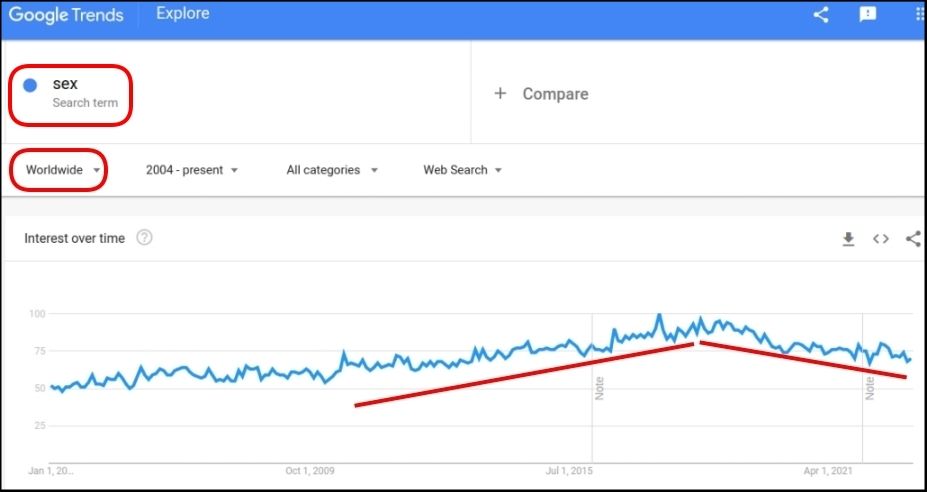927x492 pixels.
Task: Open the Web Search type dropdown
Action: pos(462,170)
